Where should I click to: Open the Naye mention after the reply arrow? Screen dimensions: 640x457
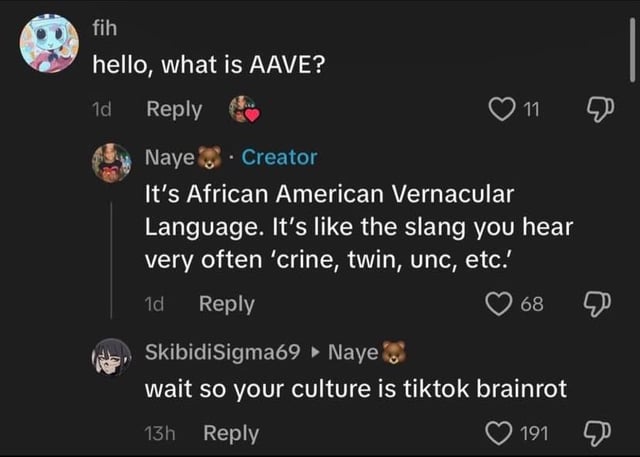(367, 353)
